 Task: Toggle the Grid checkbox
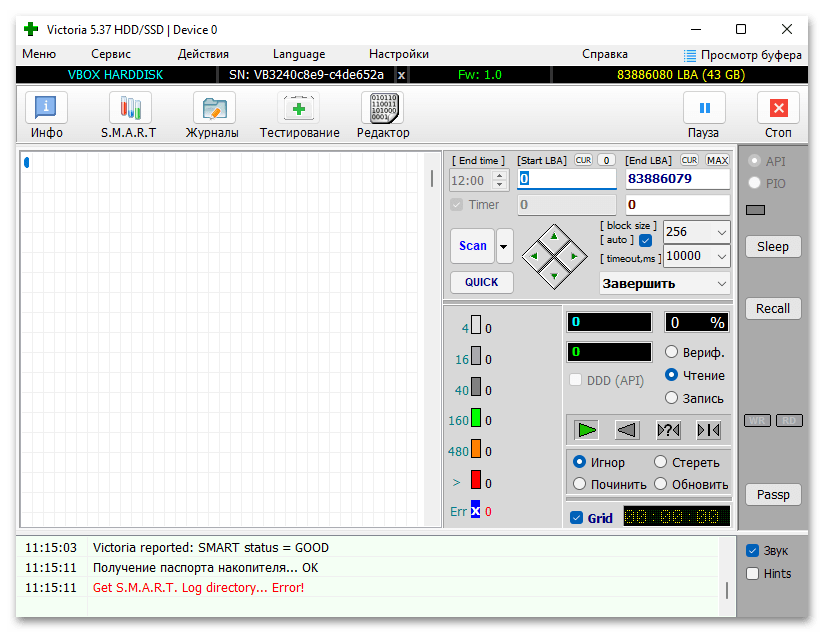[x=576, y=518]
